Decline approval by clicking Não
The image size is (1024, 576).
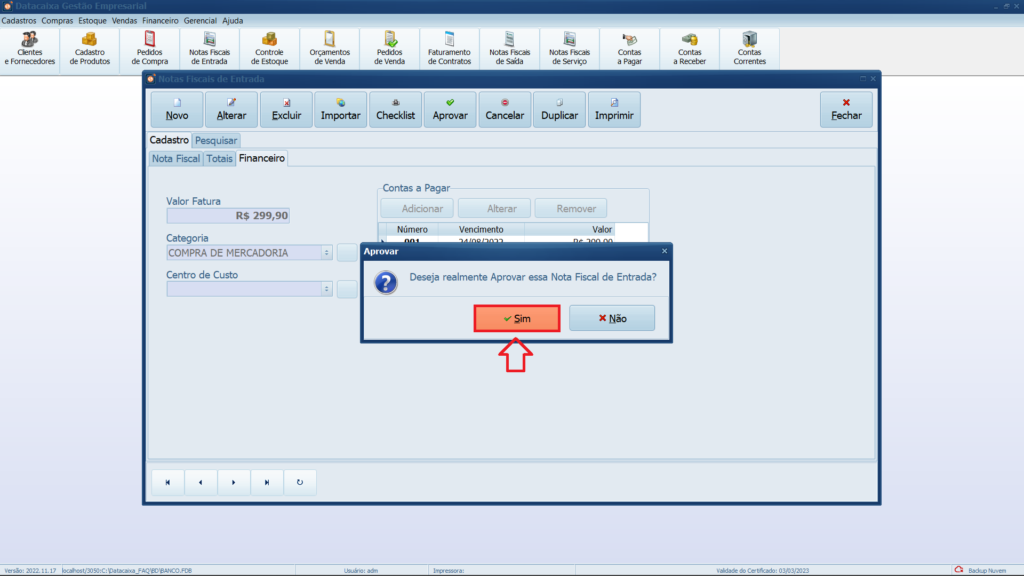[x=612, y=318]
